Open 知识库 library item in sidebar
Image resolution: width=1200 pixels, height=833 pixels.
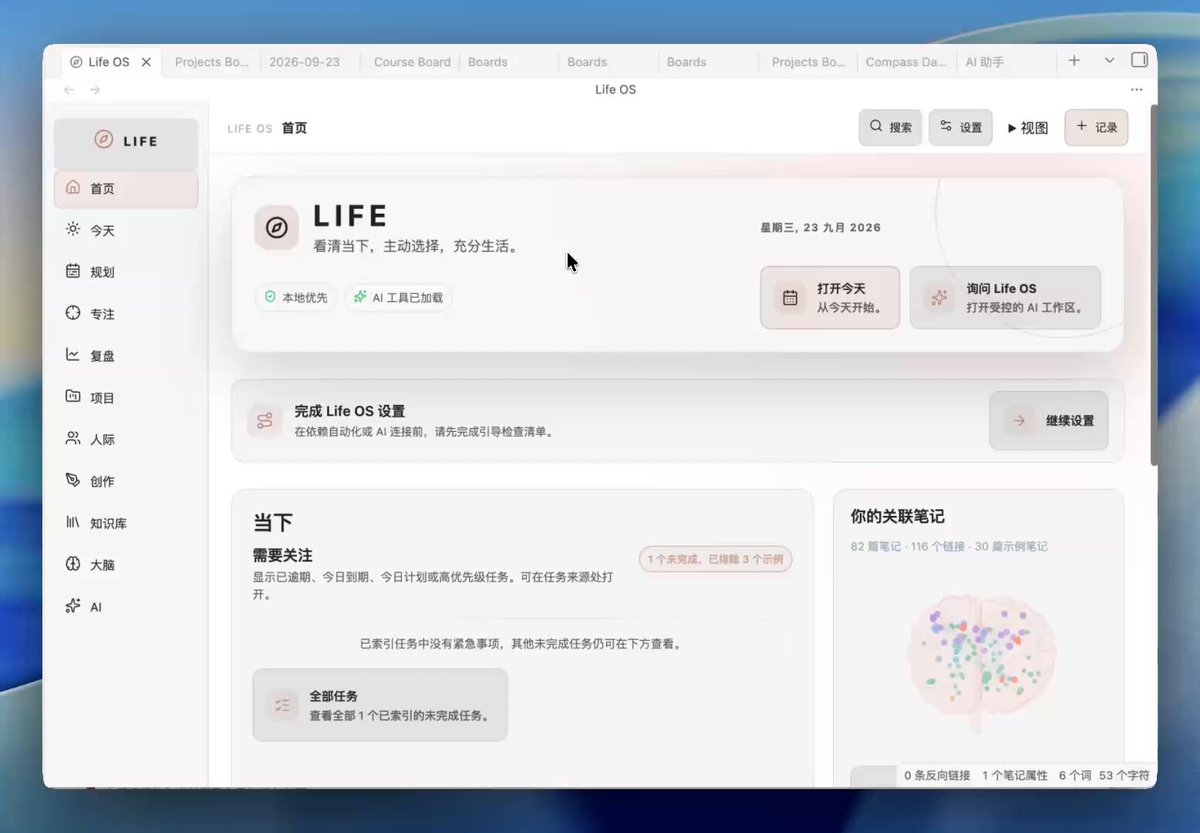[126, 523]
